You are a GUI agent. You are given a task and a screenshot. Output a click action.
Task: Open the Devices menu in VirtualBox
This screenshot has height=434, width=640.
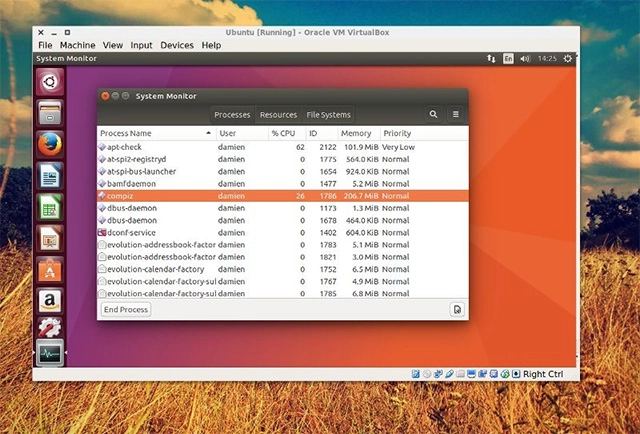[x=177, y=45]
